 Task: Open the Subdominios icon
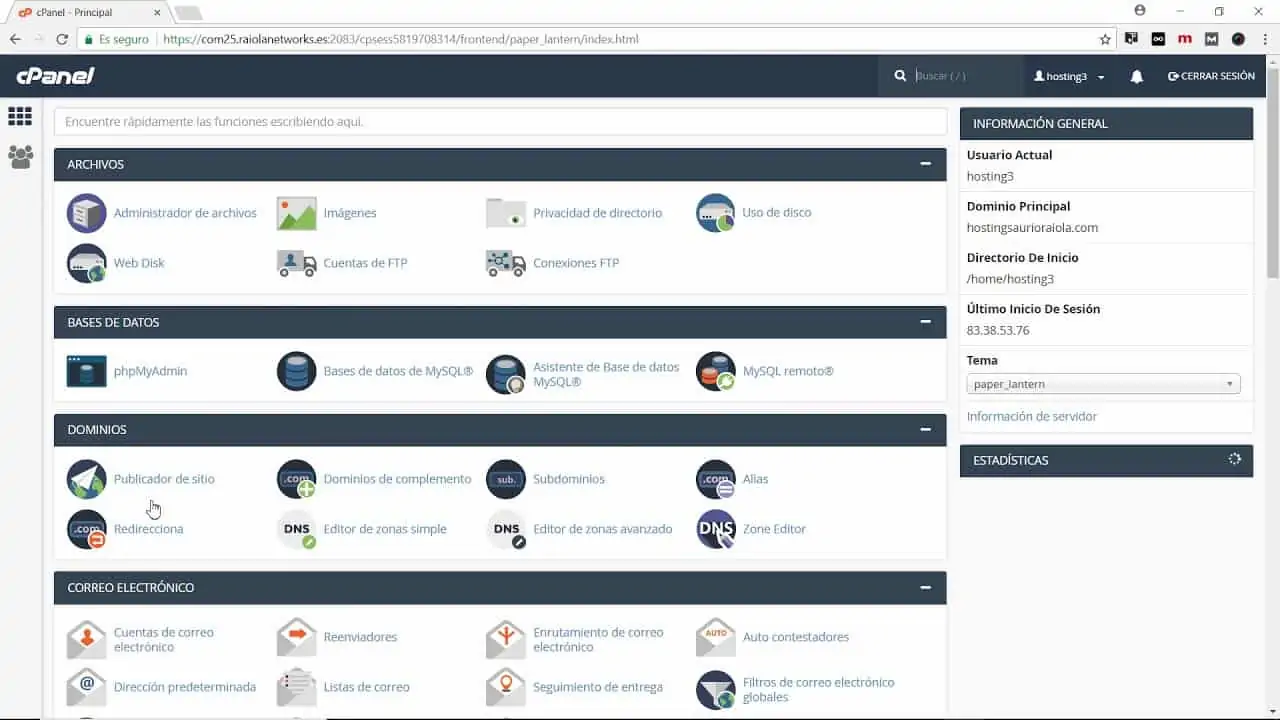[x=506, y=479]
